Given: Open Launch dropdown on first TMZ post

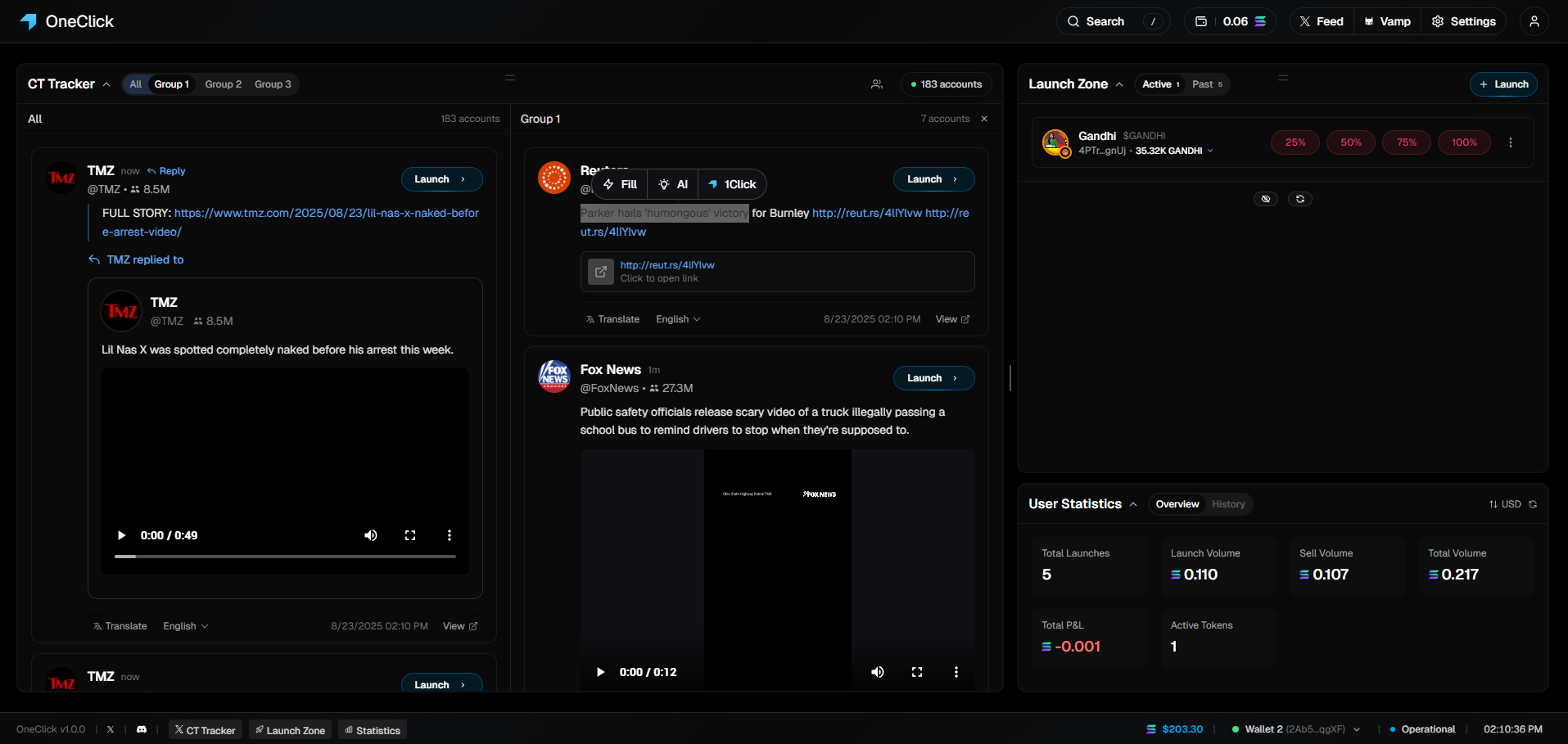Looking at the screenshot, I should pos(441,179).
